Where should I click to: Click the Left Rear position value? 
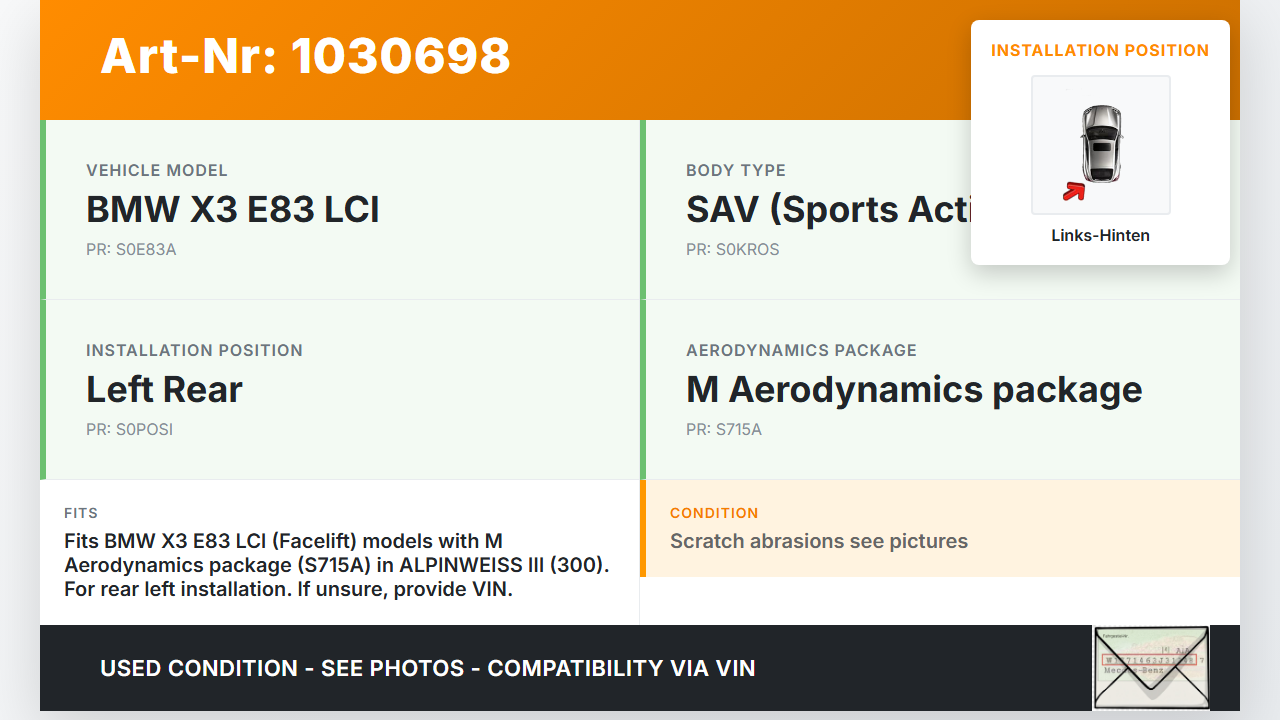[x=164, y=389]
